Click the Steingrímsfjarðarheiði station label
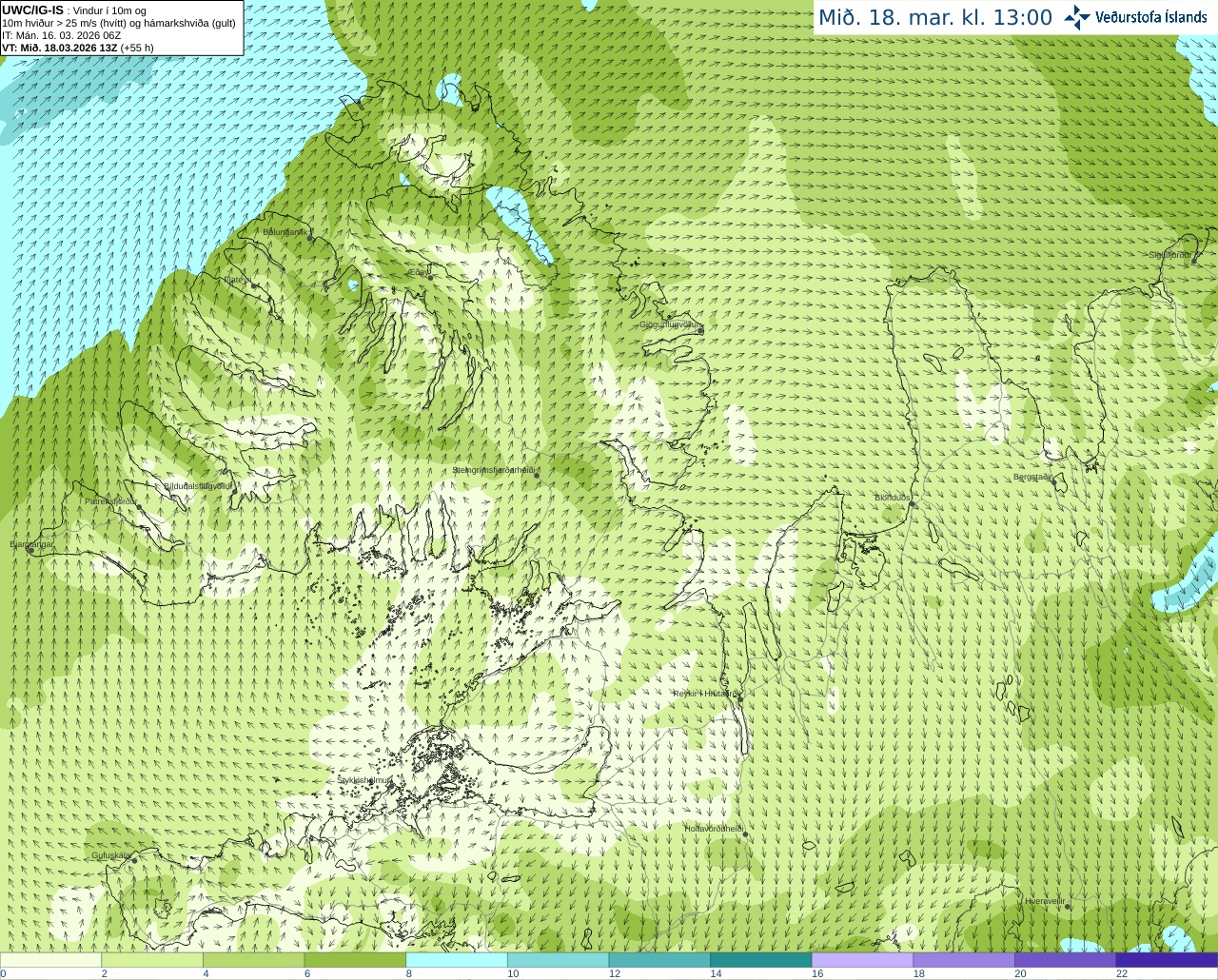1218x980 pixels. pos(493,470)
